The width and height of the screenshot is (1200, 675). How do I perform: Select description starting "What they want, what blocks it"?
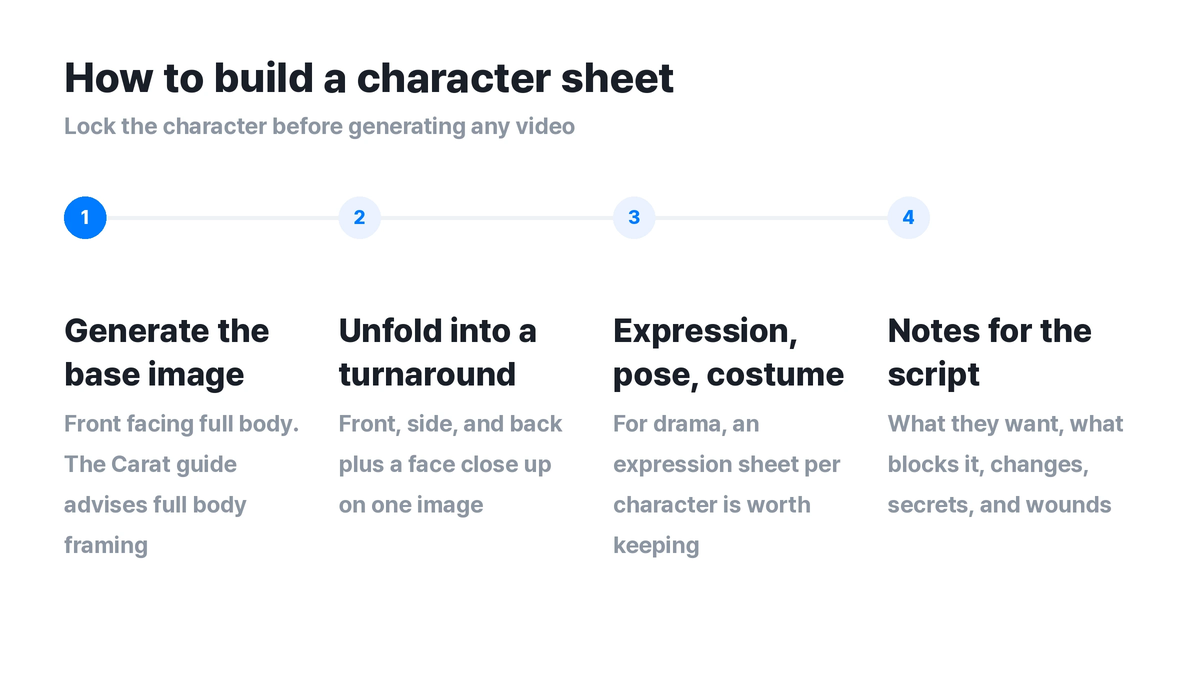click(x=1006, y=464)
